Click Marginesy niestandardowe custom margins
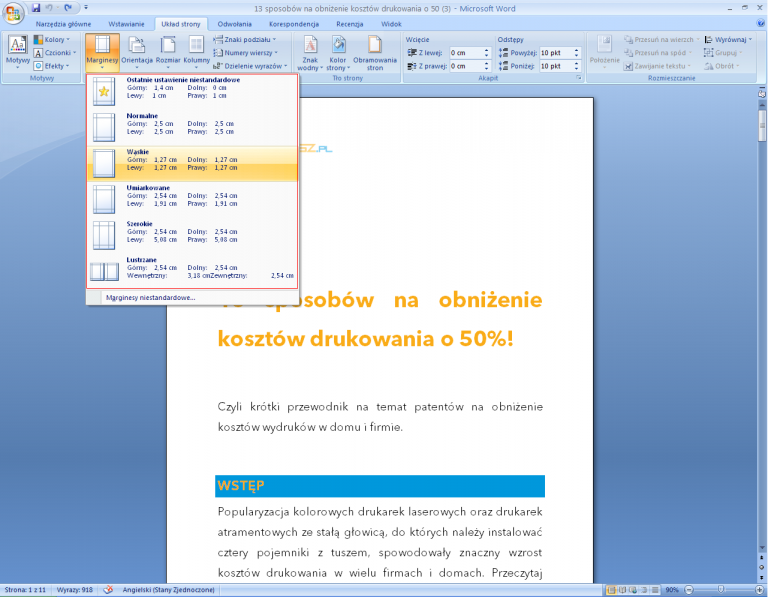The image size is (768, 597). (x=151, y=297)
